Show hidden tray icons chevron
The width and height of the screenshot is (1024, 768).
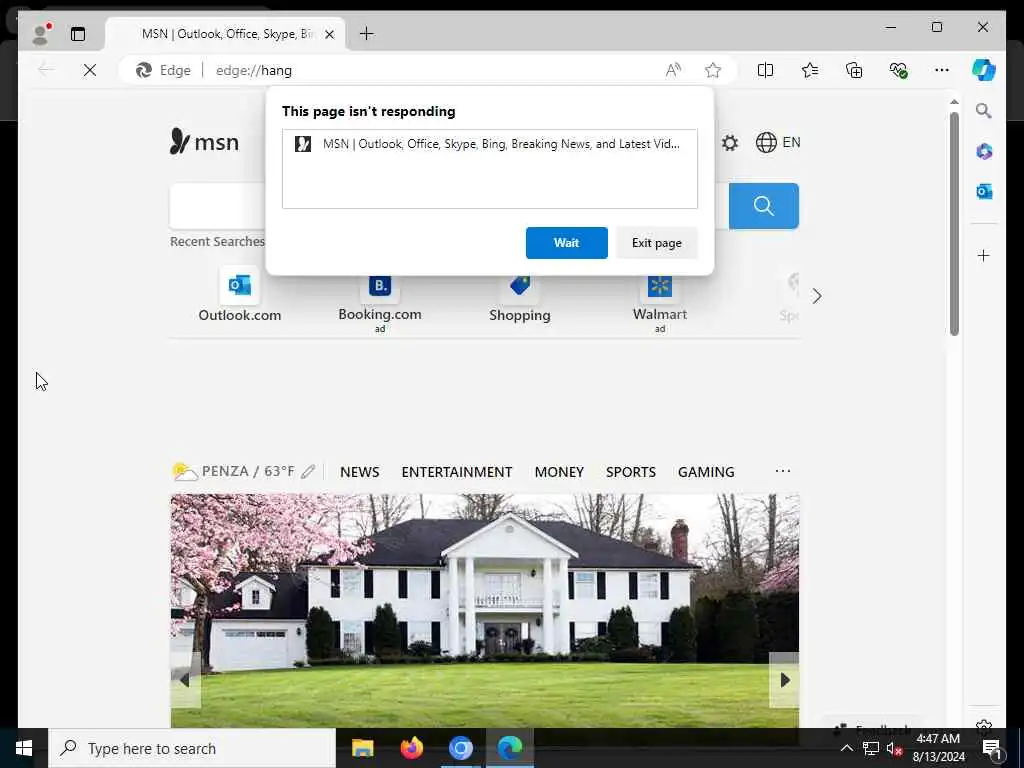tap(846, 748)
